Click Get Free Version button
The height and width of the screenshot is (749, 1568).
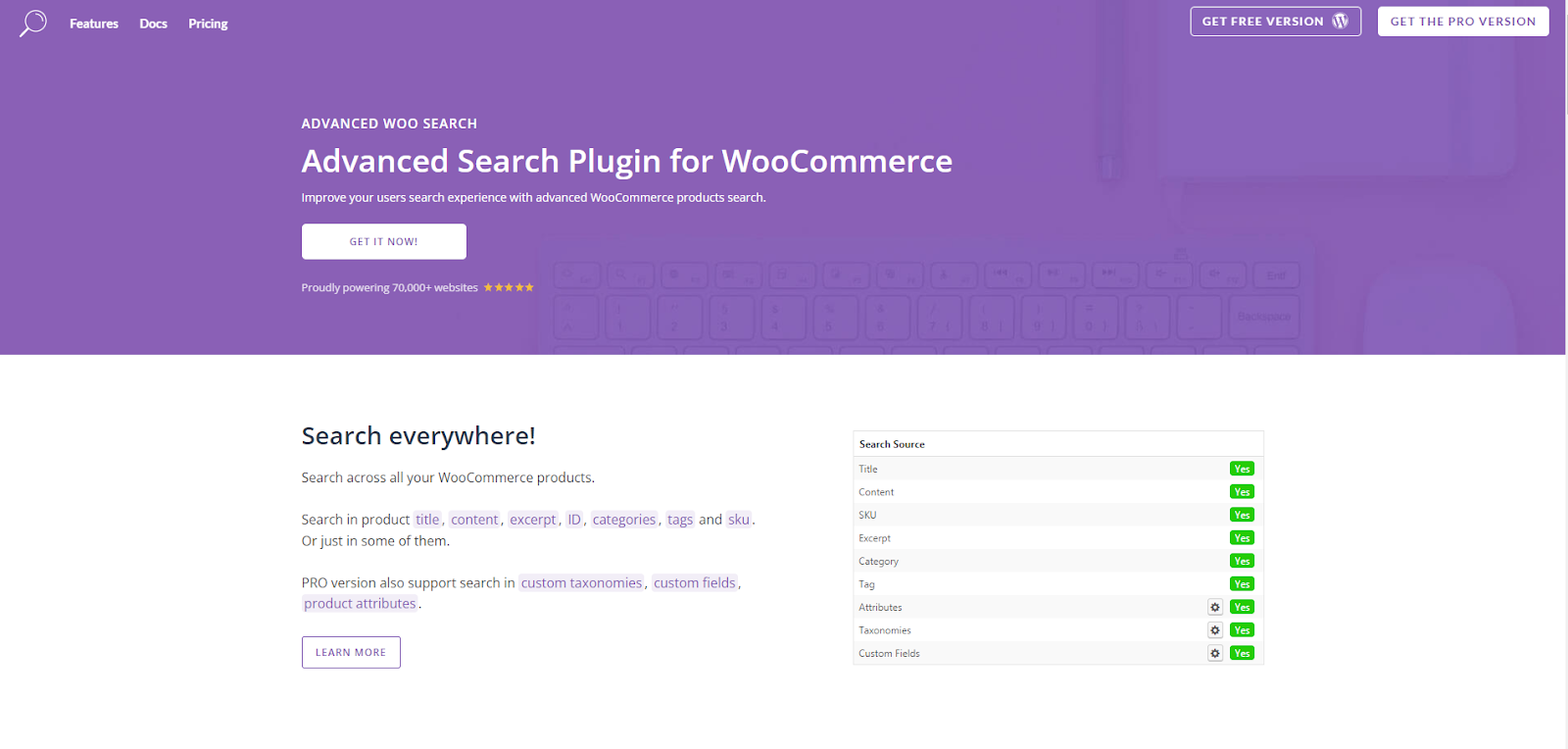(1275, 22)
